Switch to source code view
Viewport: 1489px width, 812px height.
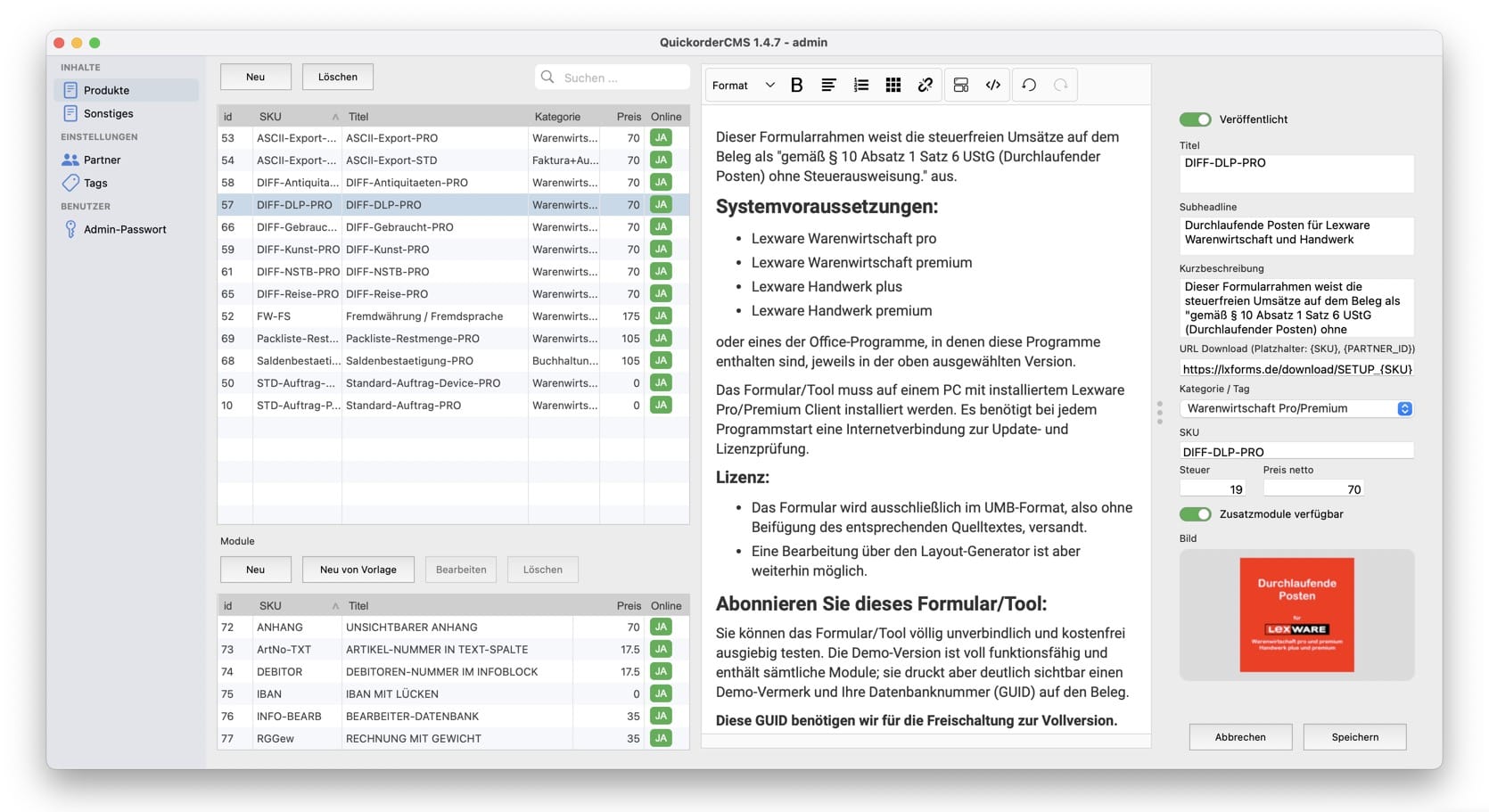993,86
